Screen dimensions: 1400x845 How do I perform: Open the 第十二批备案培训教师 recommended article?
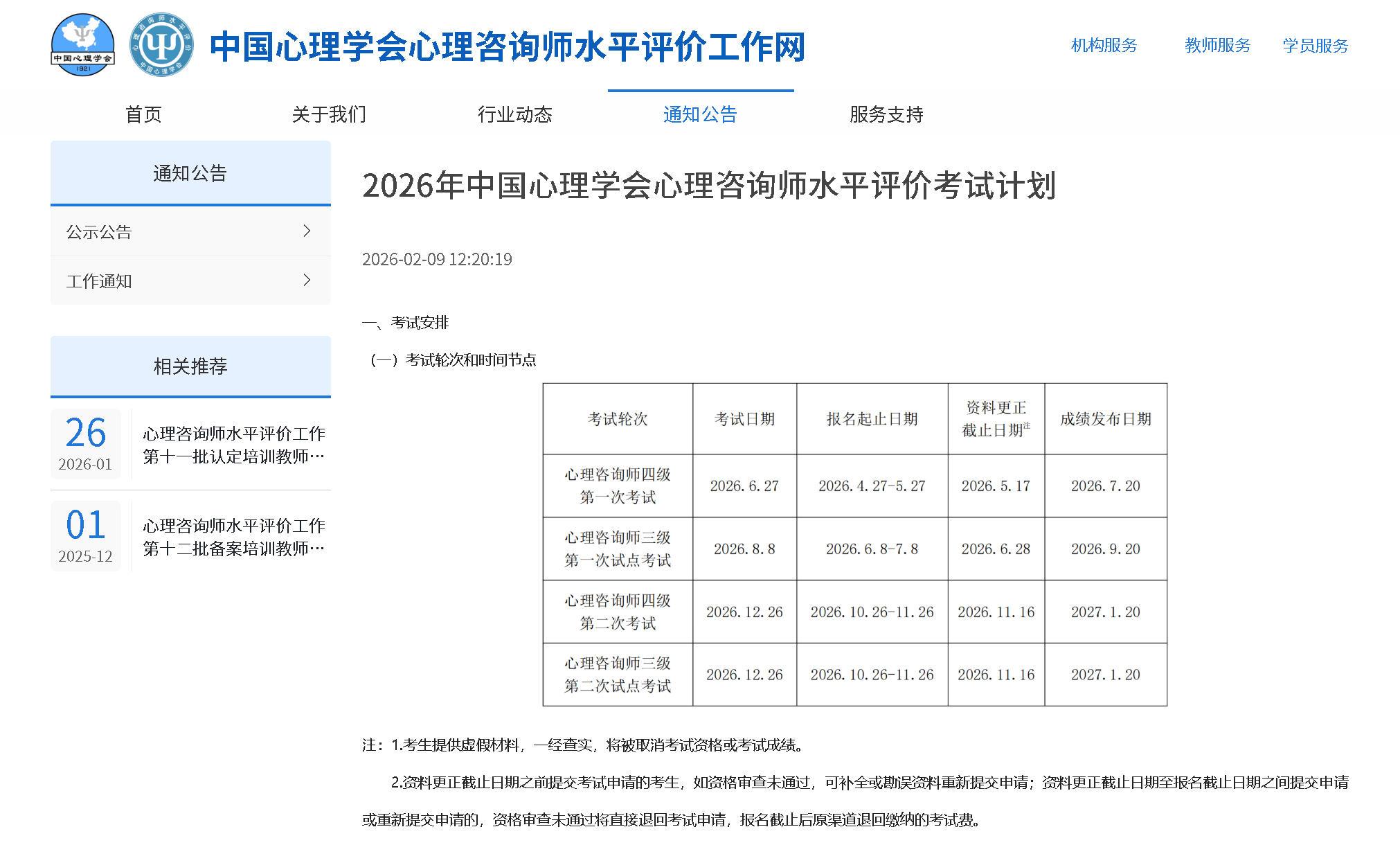[x=233, y=537]
